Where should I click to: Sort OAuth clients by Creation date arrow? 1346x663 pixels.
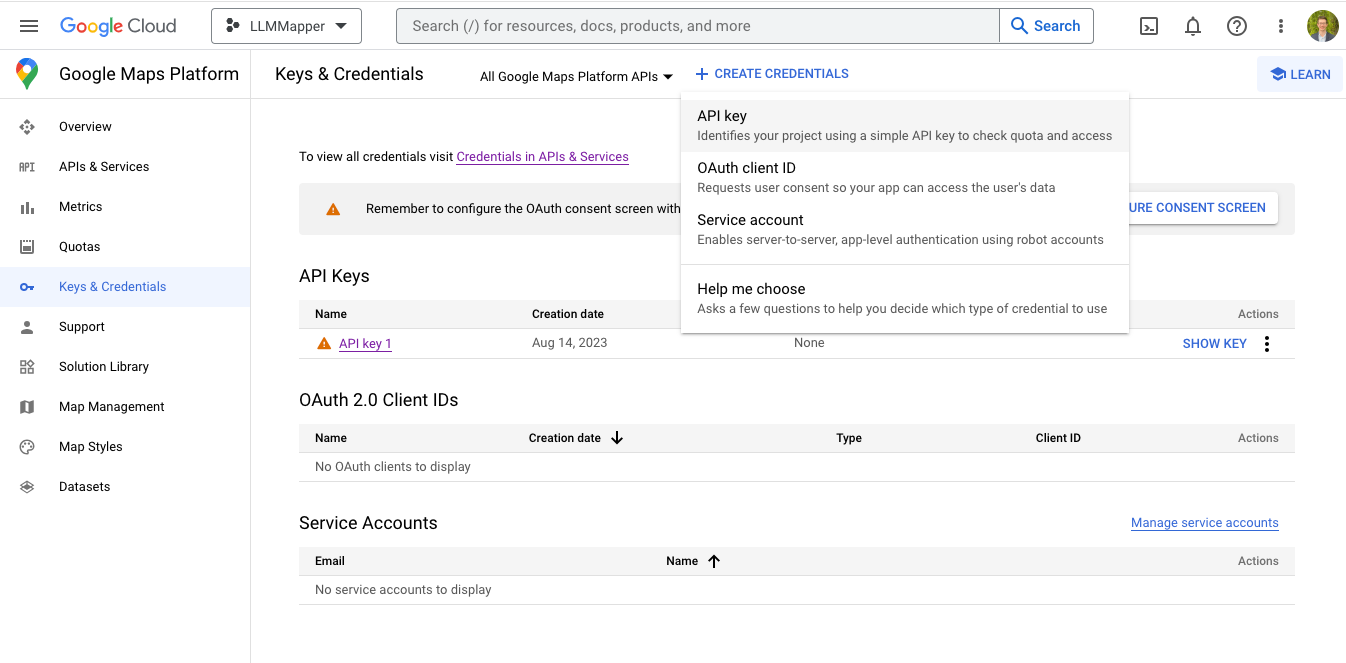[x=617, y=438]
